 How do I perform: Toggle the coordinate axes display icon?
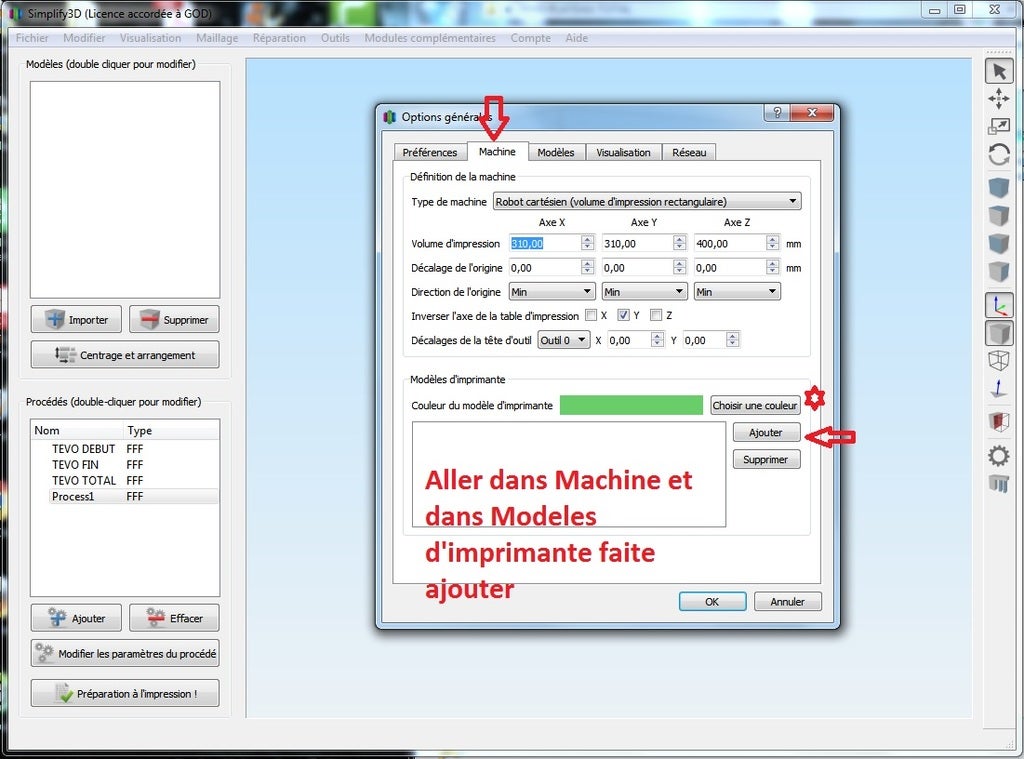click(999, 305)
